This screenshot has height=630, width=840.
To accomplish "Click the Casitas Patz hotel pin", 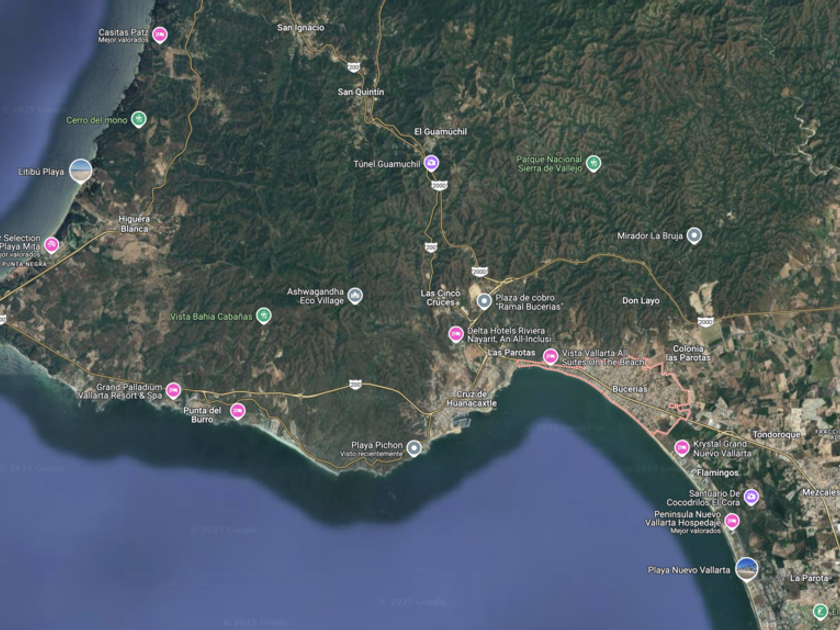I will tap(160, 35).
